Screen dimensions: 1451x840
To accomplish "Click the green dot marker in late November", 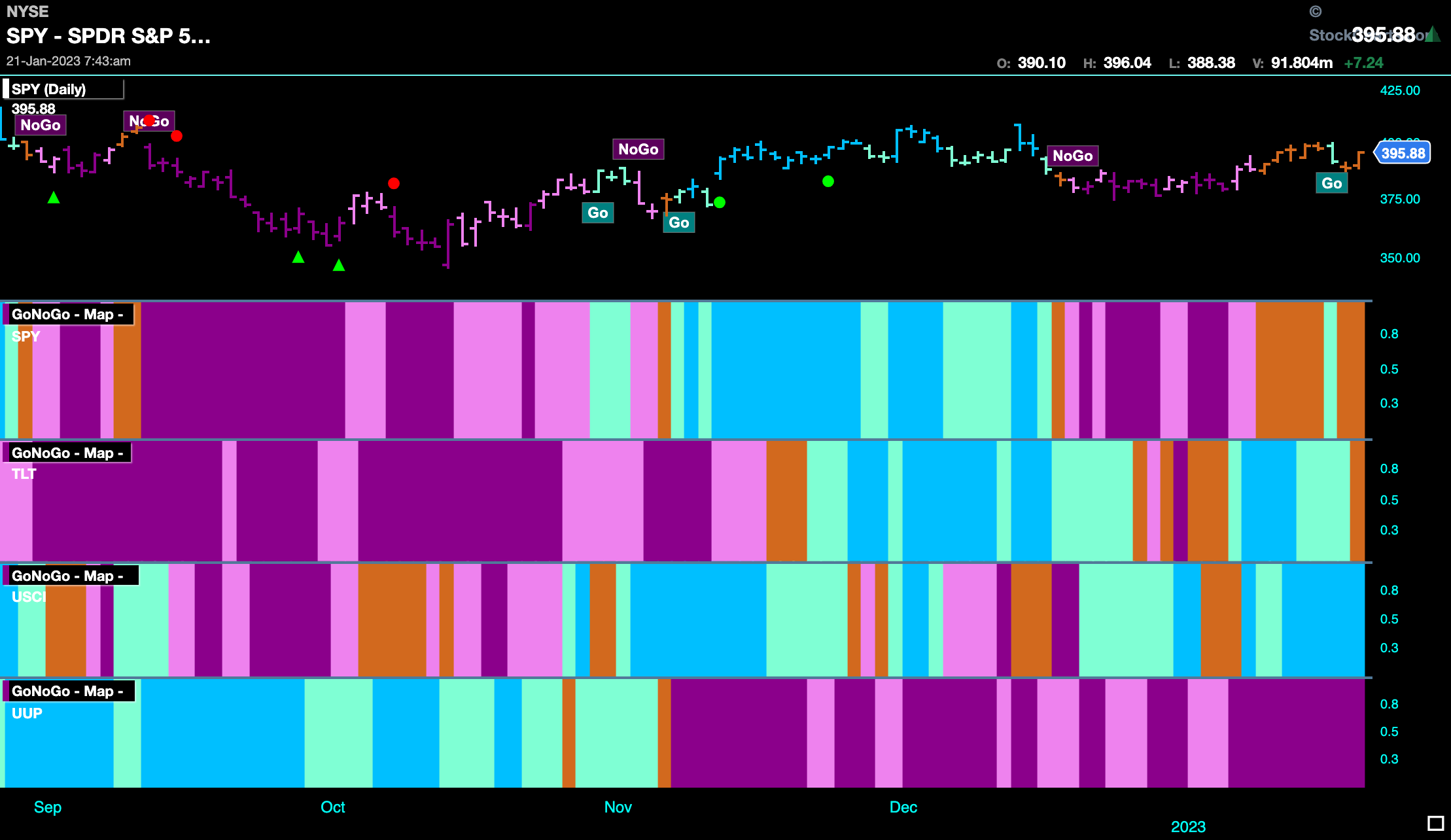I will [x=828, y=181].
